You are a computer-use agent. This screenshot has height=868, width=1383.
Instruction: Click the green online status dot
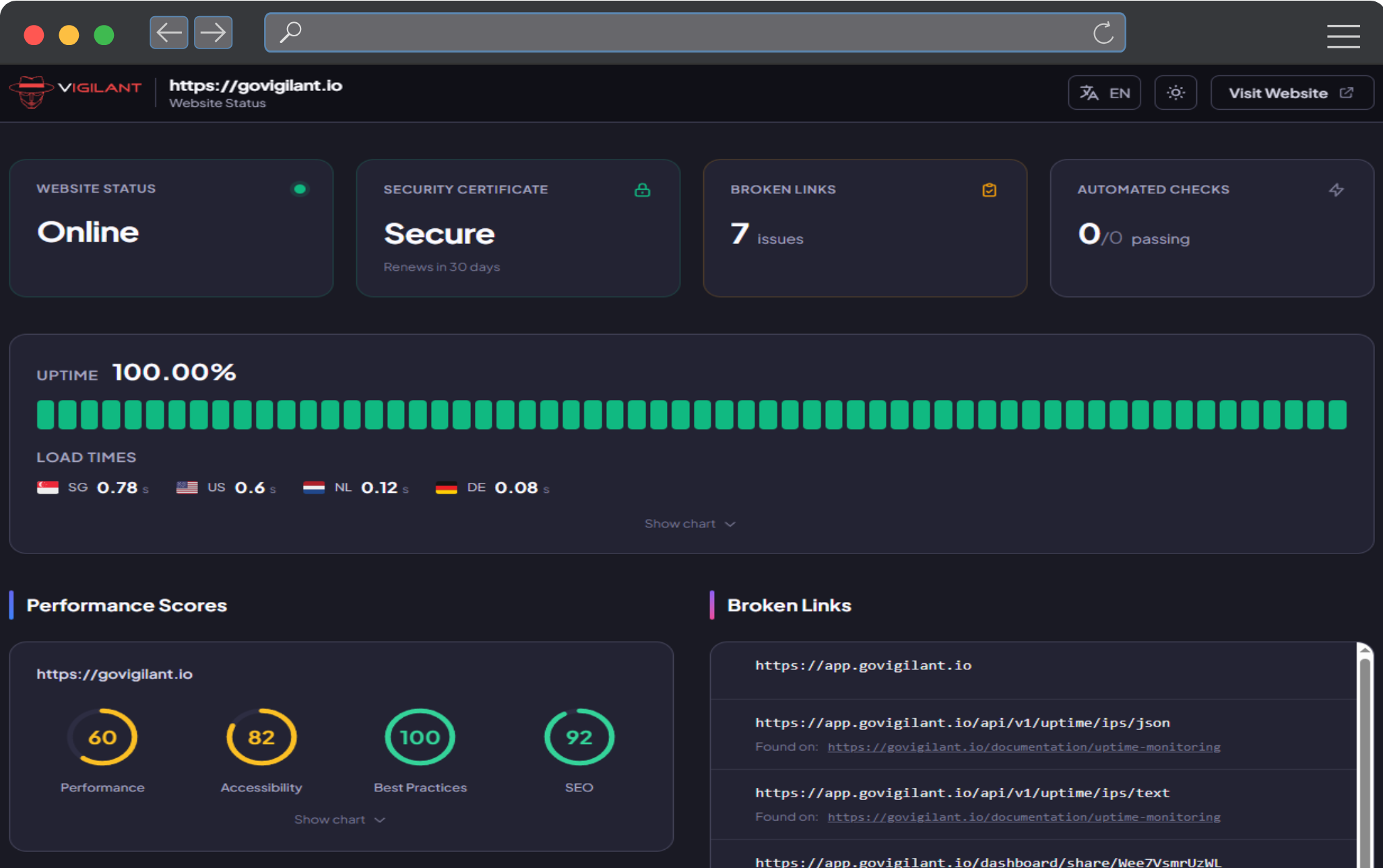pos(300,189)
